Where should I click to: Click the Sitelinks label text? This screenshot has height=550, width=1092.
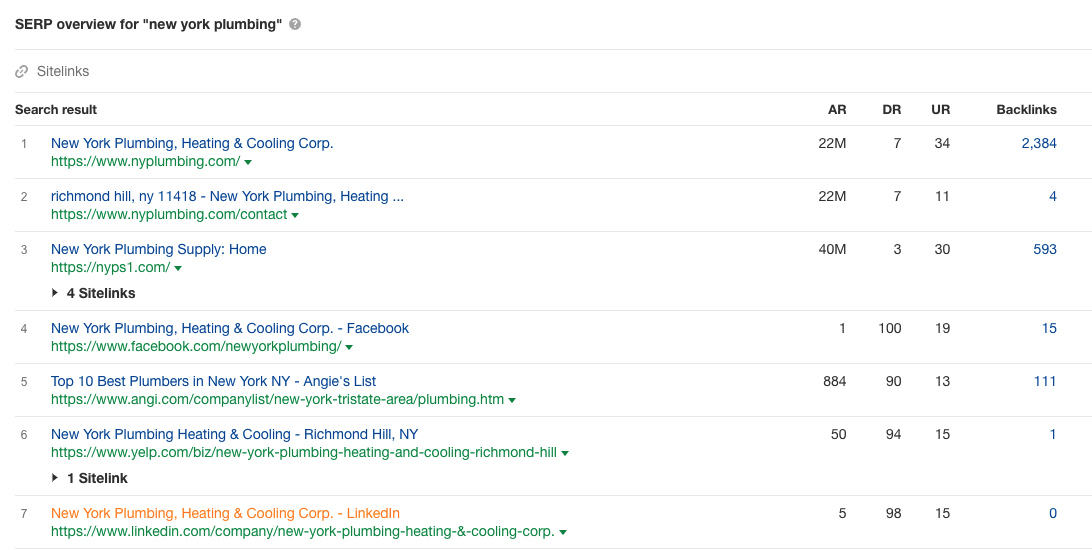[x=63, y=71]
